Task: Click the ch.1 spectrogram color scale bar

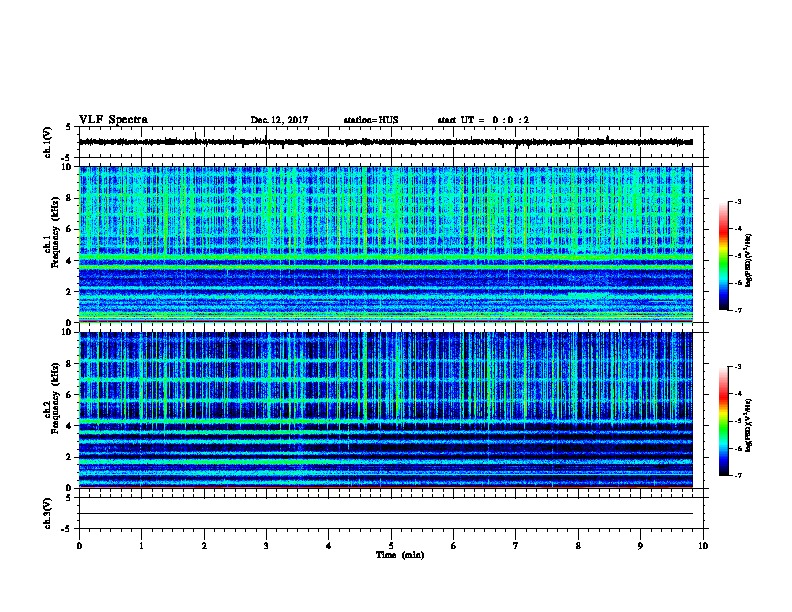Action: point(723,256)
